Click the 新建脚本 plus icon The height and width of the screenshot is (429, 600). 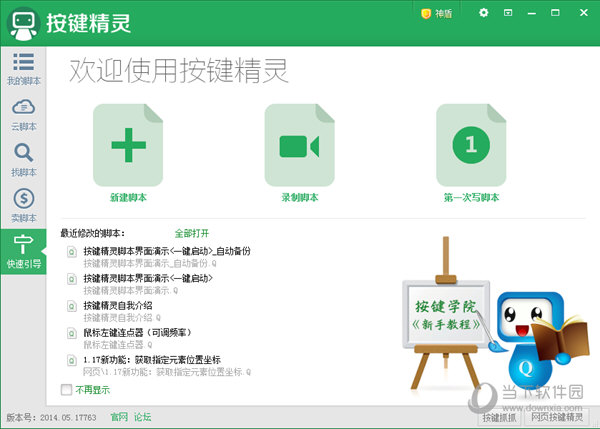(128, 145)
